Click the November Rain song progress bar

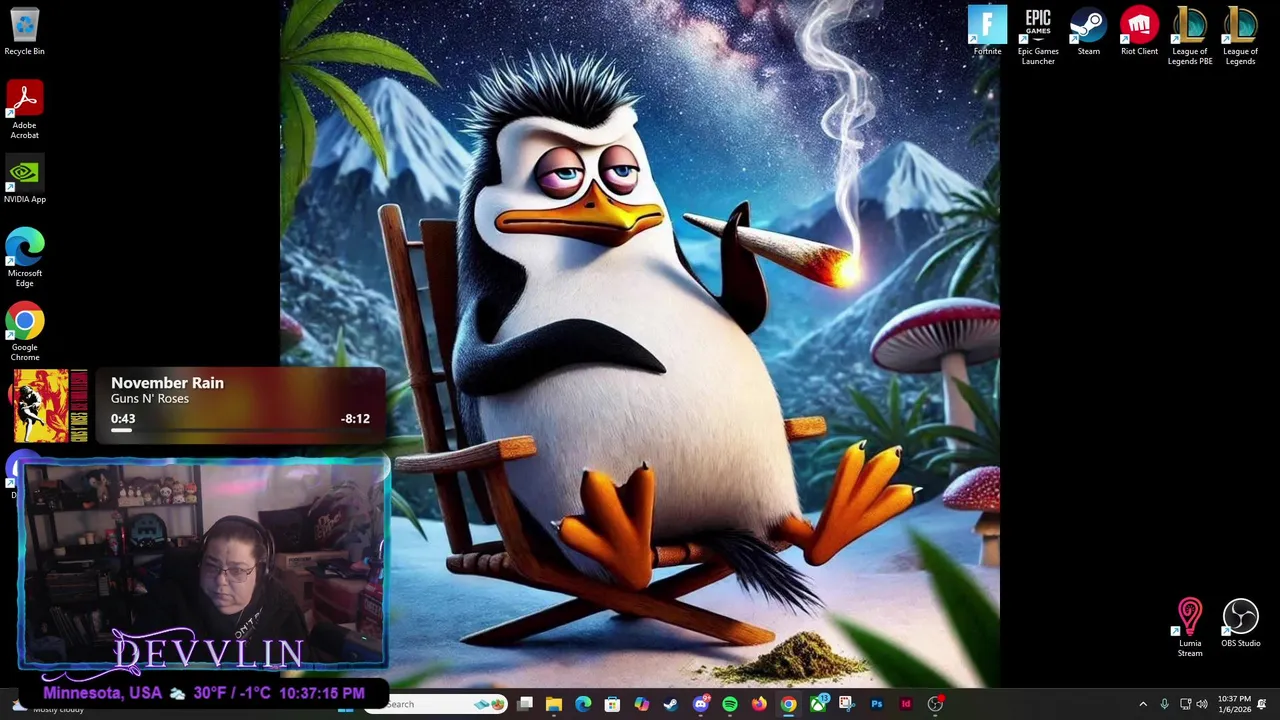pyautogui.click(x=240, y=430)
